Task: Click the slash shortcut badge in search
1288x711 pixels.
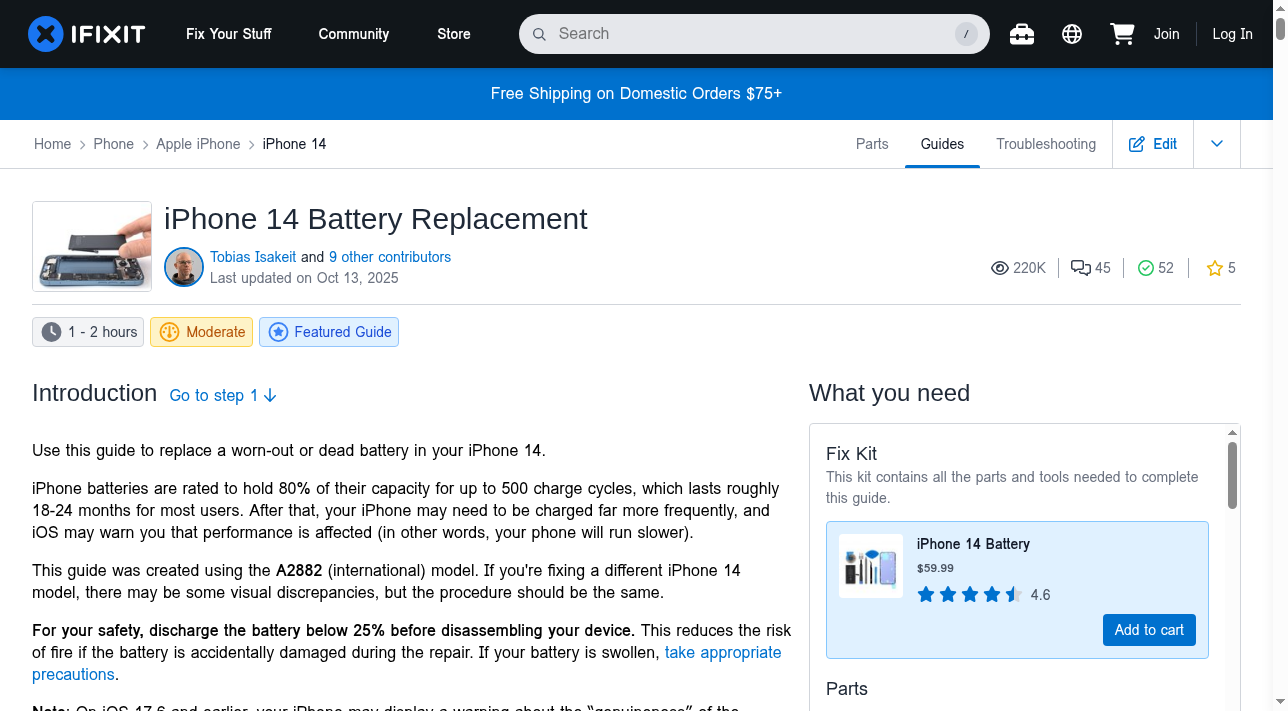Action: click(966, 34)
